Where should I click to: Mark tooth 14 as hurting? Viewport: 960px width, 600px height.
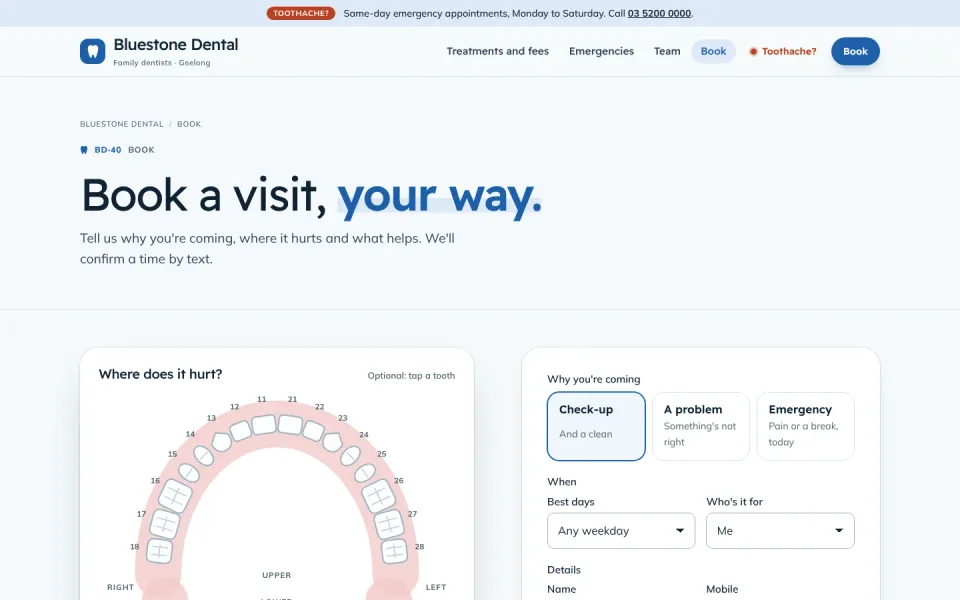[203, 456]
